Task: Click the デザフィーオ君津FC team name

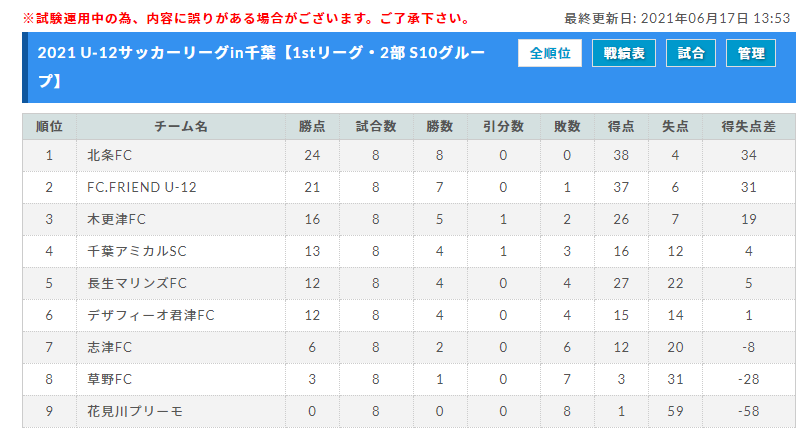Action: [151, 315]
